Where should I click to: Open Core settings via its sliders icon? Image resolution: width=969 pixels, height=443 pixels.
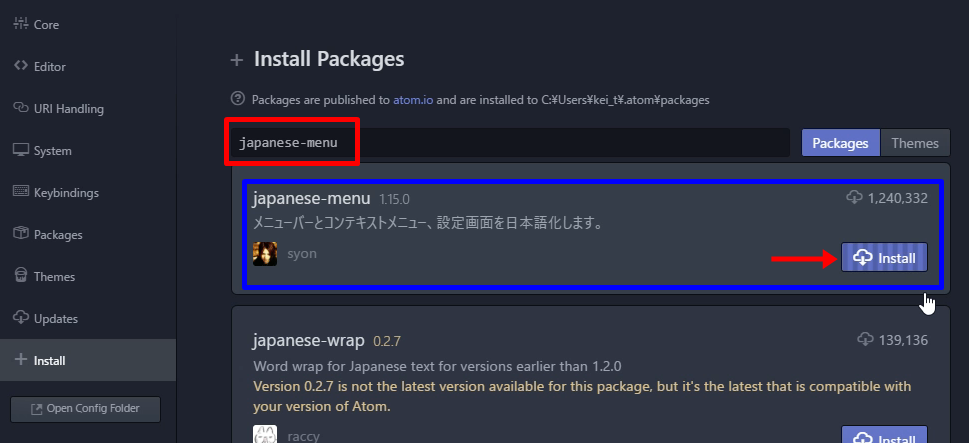pos(21,24)
